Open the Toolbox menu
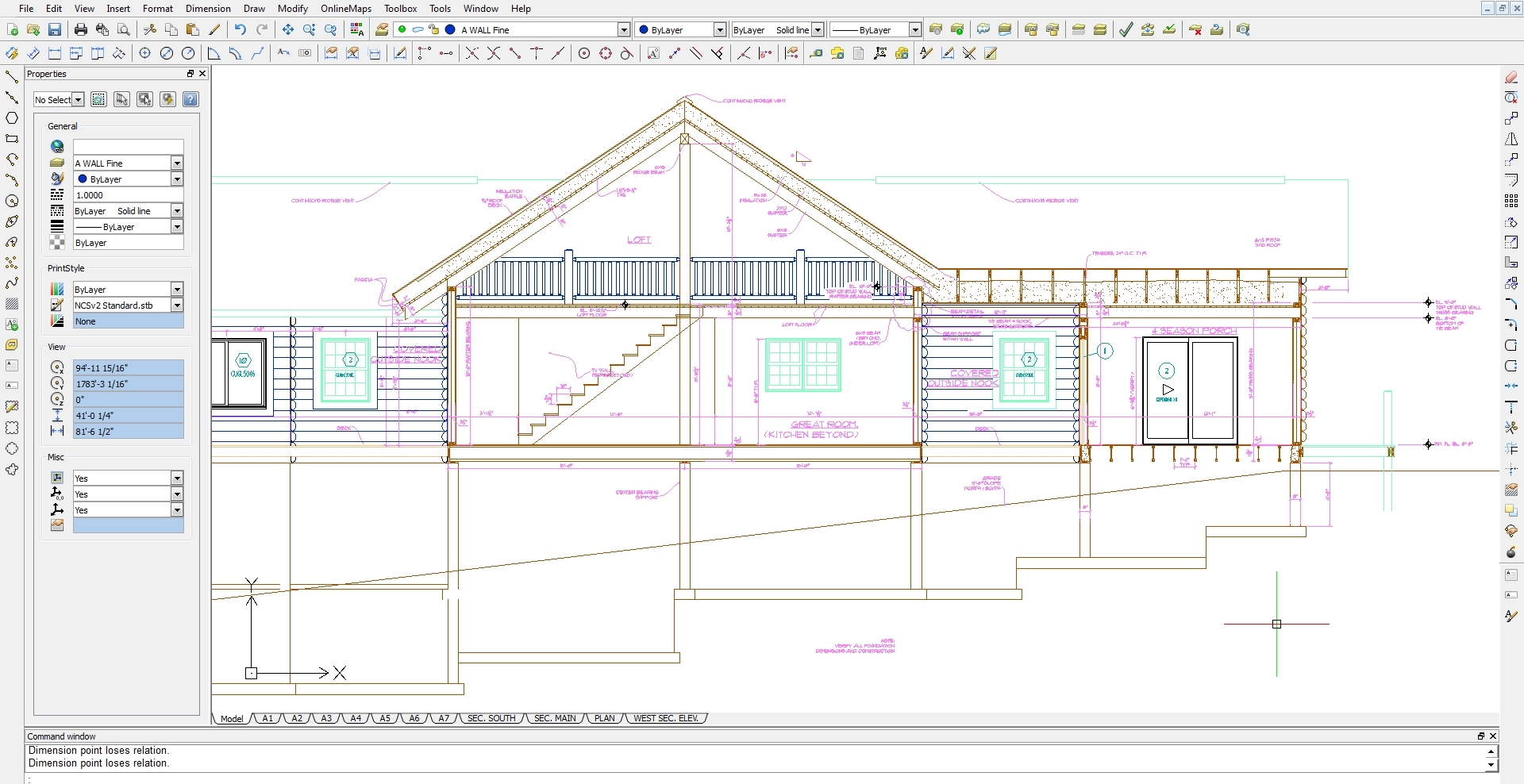 (x=401, y=9)
